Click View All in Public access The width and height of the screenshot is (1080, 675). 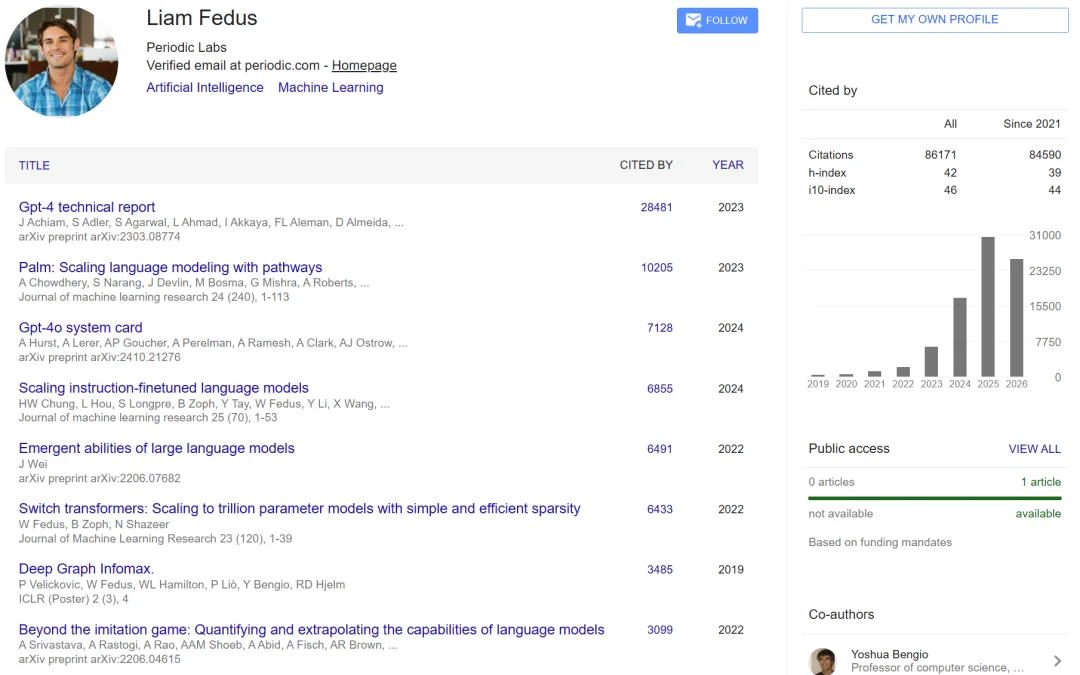click(x=1035, y=449)
